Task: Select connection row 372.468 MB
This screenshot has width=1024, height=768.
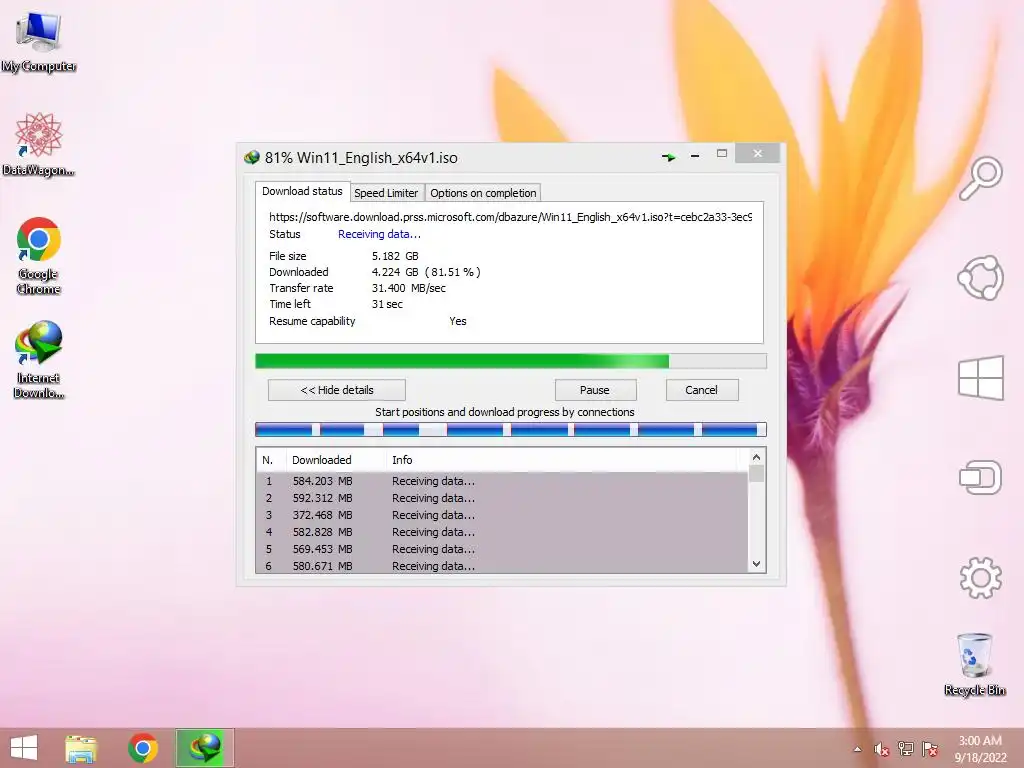Action: (502, 515)
